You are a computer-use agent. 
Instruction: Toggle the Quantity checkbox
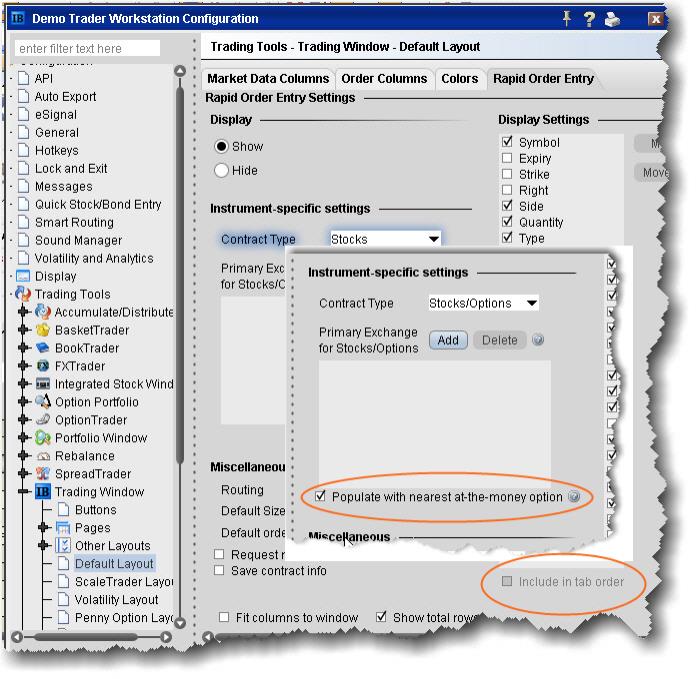(x=507, y=221)
